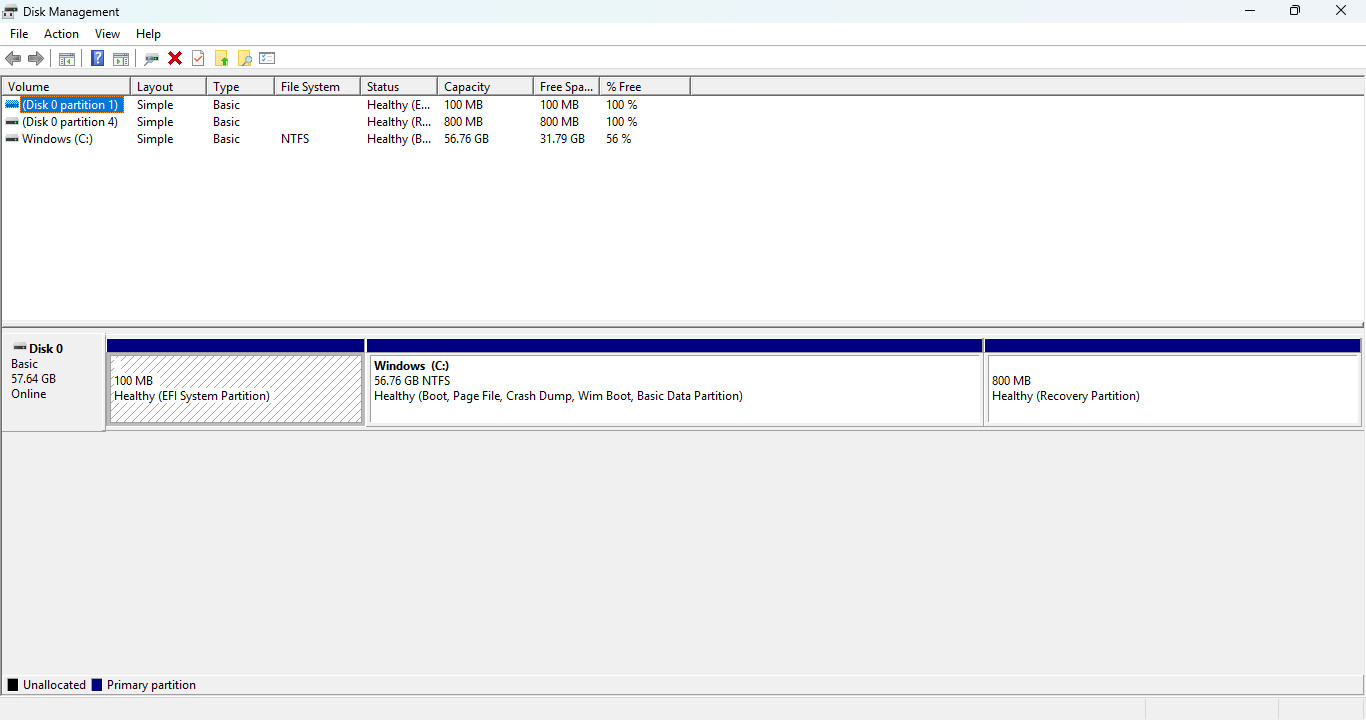Viewport: 1366px width, 720px height.
Task: Sort by the Volume column header
Action: [x=66, y=87]
